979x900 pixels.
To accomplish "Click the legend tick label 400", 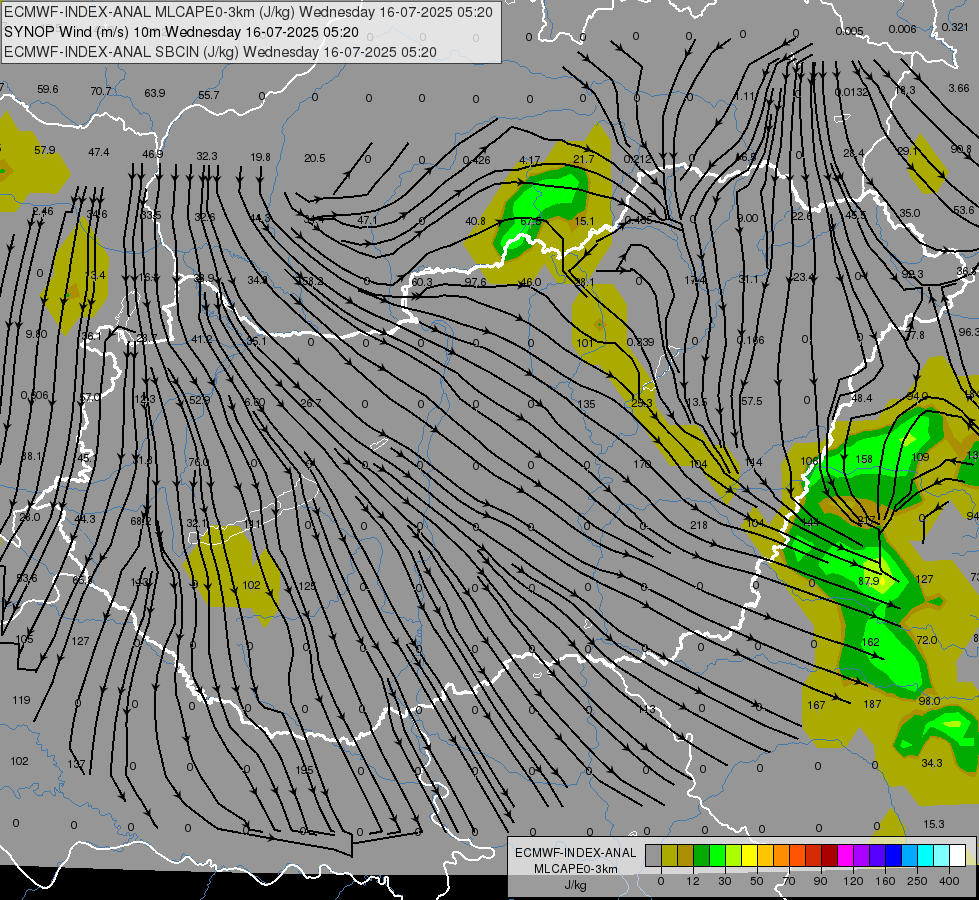I will tap(949, 881).
